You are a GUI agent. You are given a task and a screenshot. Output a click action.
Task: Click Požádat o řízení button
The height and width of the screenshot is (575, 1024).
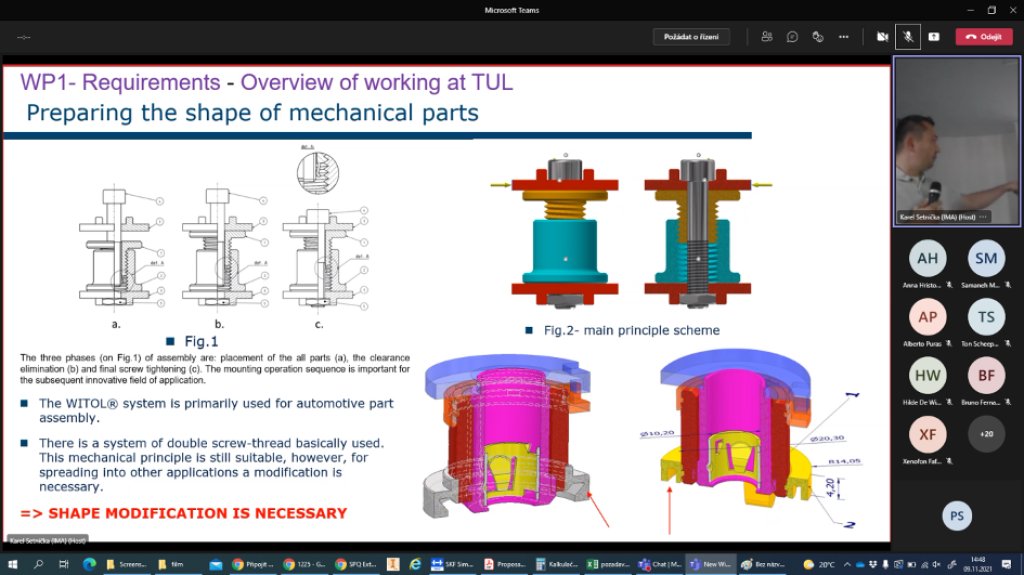point(691,36)
